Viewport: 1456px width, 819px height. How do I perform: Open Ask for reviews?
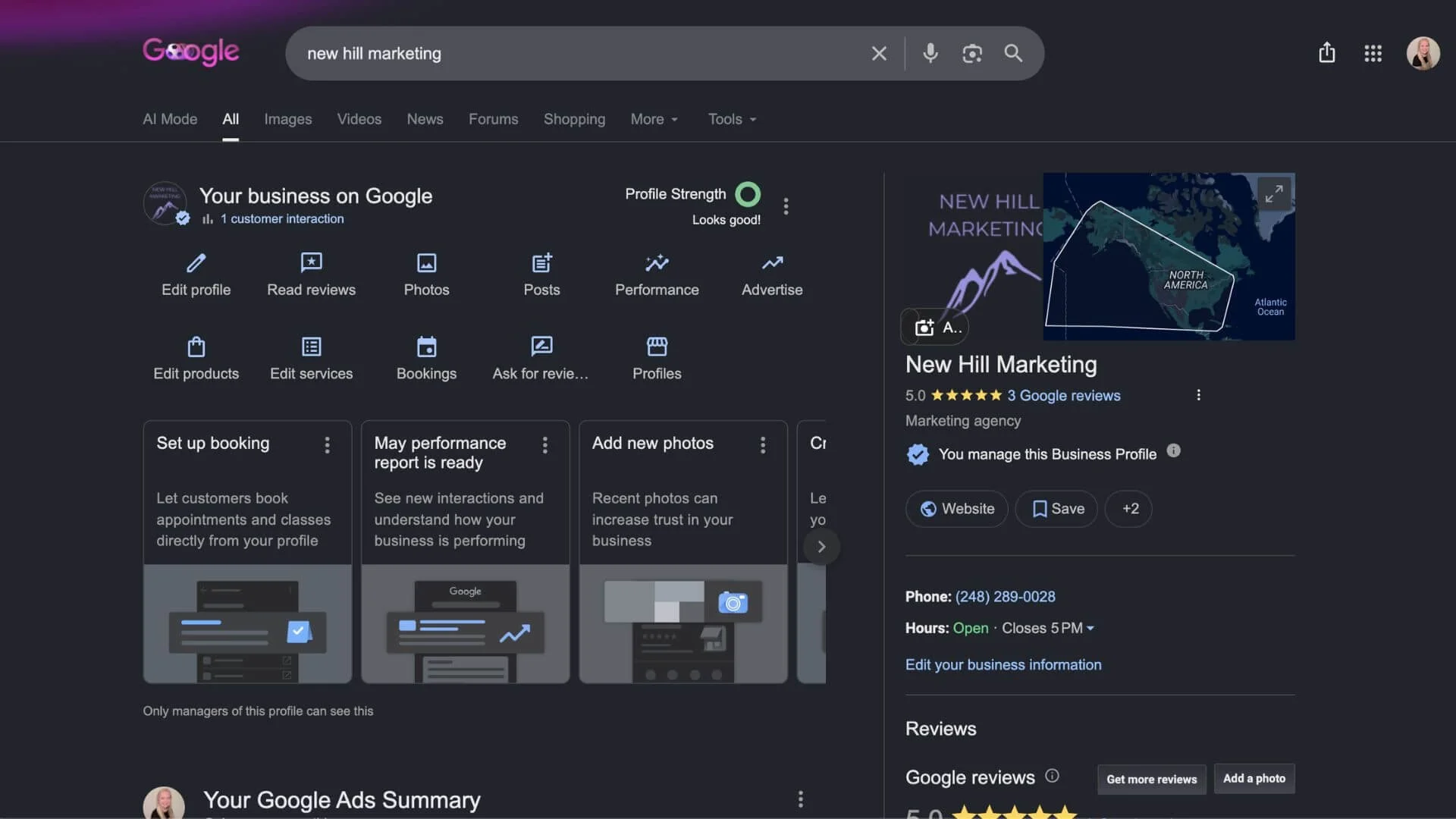pyautogui.click(x=541, y=359)
